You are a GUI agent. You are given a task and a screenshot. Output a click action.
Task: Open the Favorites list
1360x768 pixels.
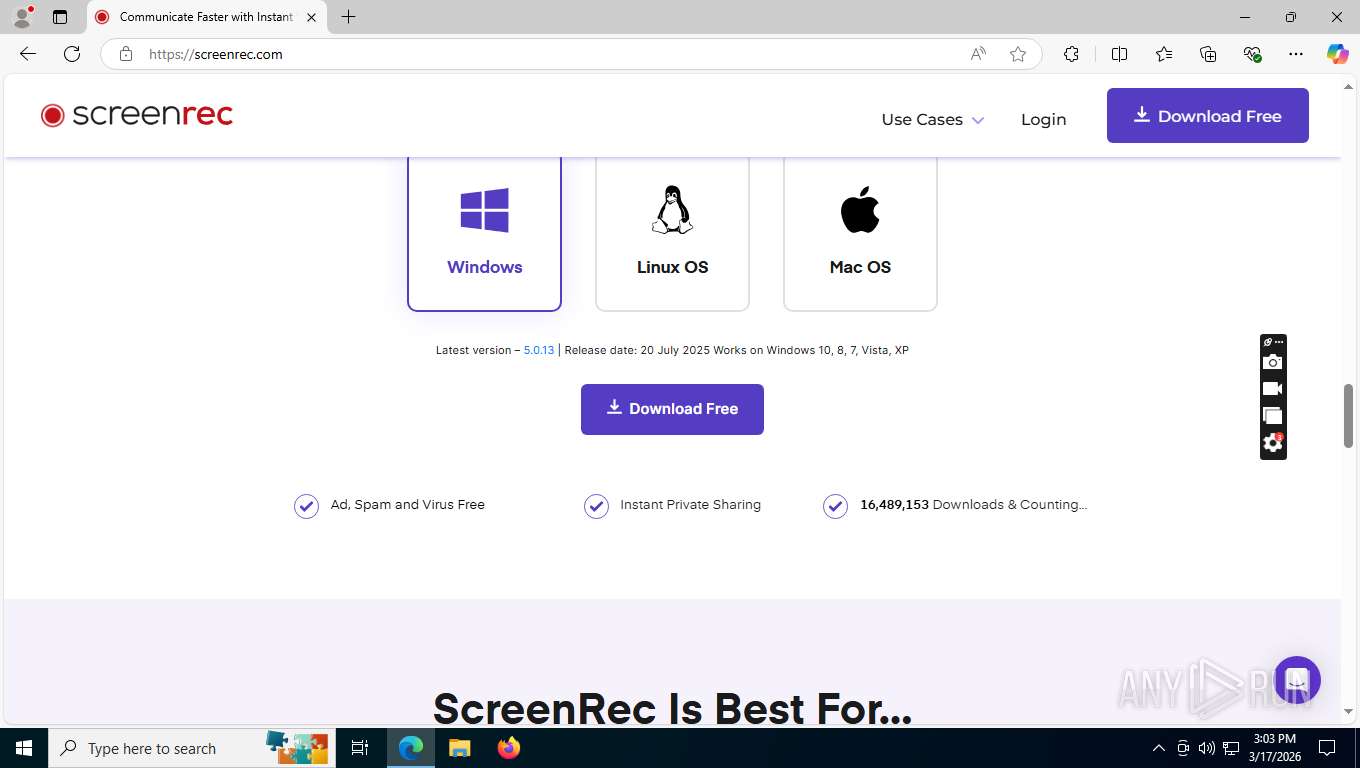point(1164,54)
